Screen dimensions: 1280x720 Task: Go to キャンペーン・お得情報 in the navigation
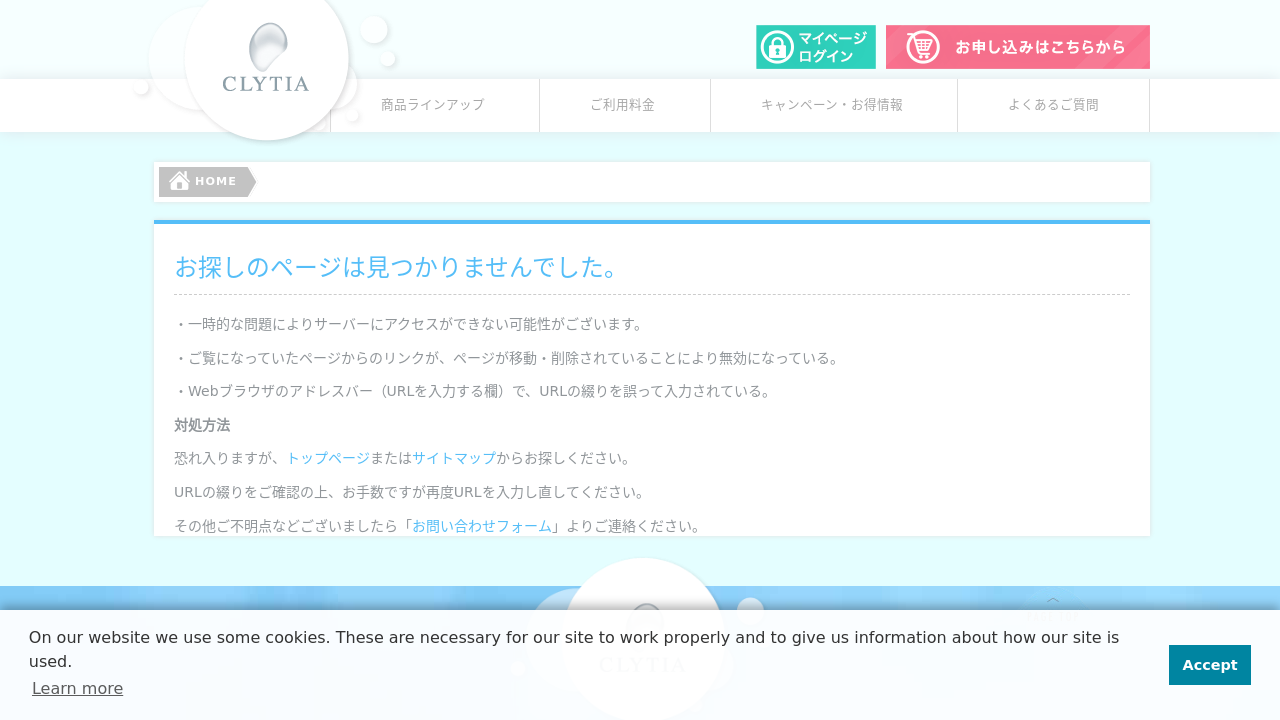(832, 105)
